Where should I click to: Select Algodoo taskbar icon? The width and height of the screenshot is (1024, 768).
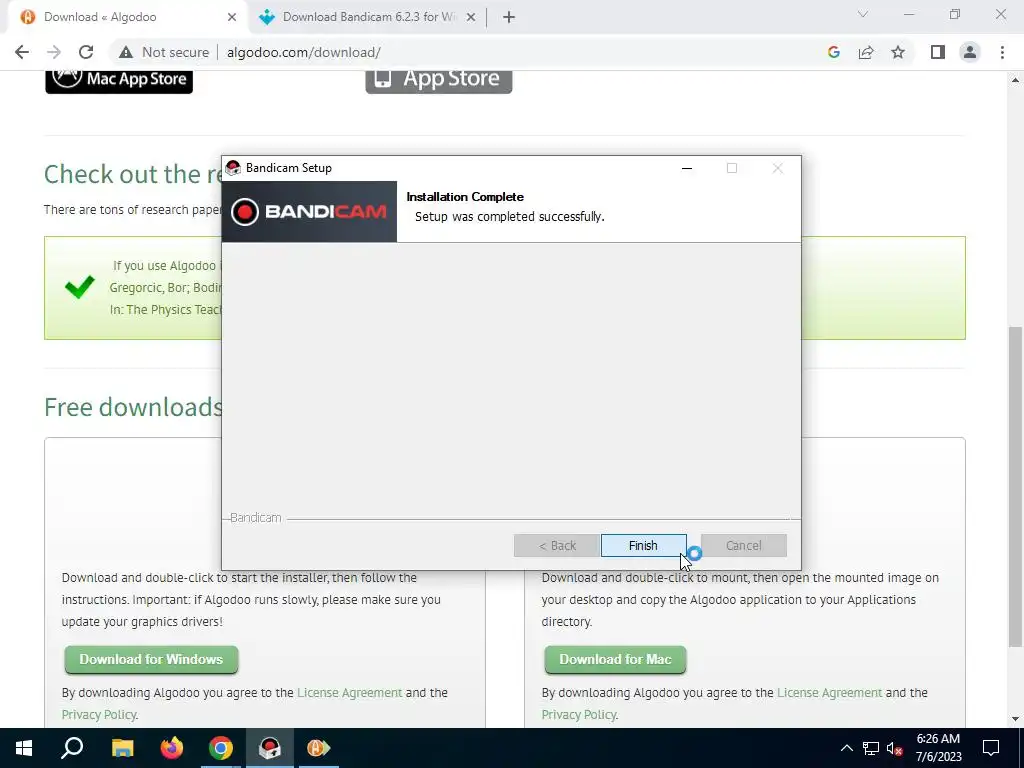(319, 748)
